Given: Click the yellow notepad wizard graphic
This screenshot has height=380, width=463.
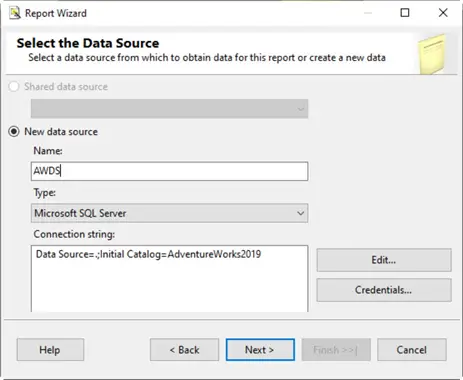Looking at the screenshot, I should (x=432, y=54).
